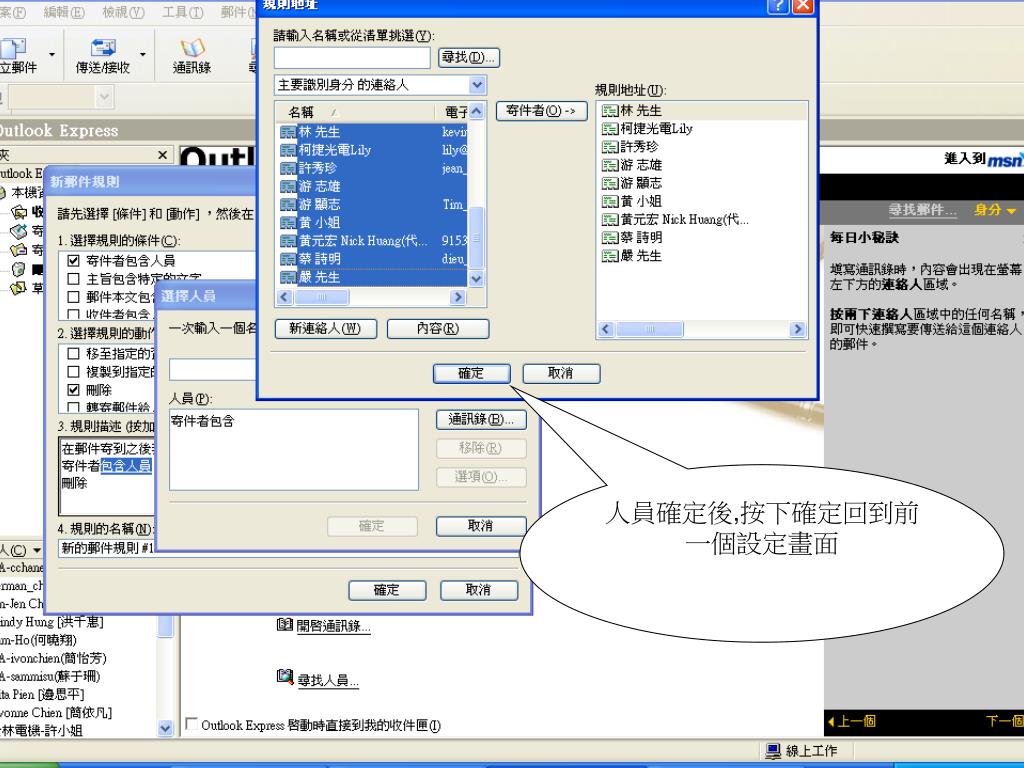Viewport: 1024px width, 768px height.
Task: Click scroll-up arrow in contact list
Action: click(477, 111)
